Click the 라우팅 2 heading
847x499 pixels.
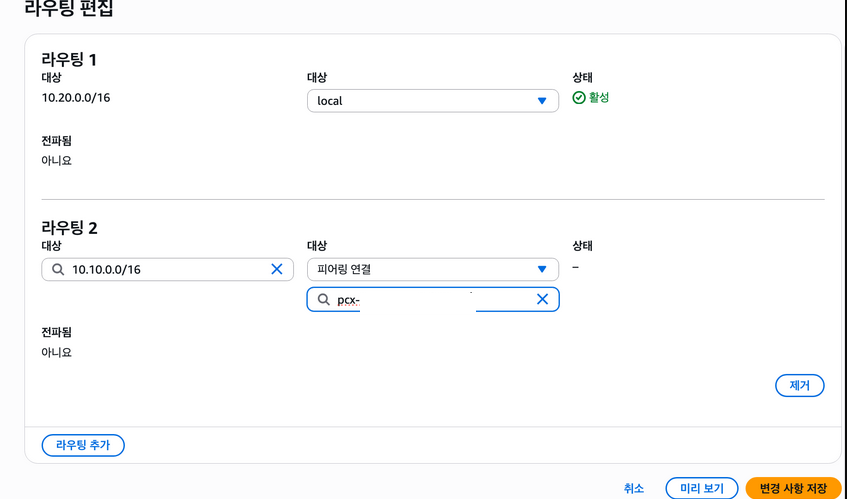[69, 227]
